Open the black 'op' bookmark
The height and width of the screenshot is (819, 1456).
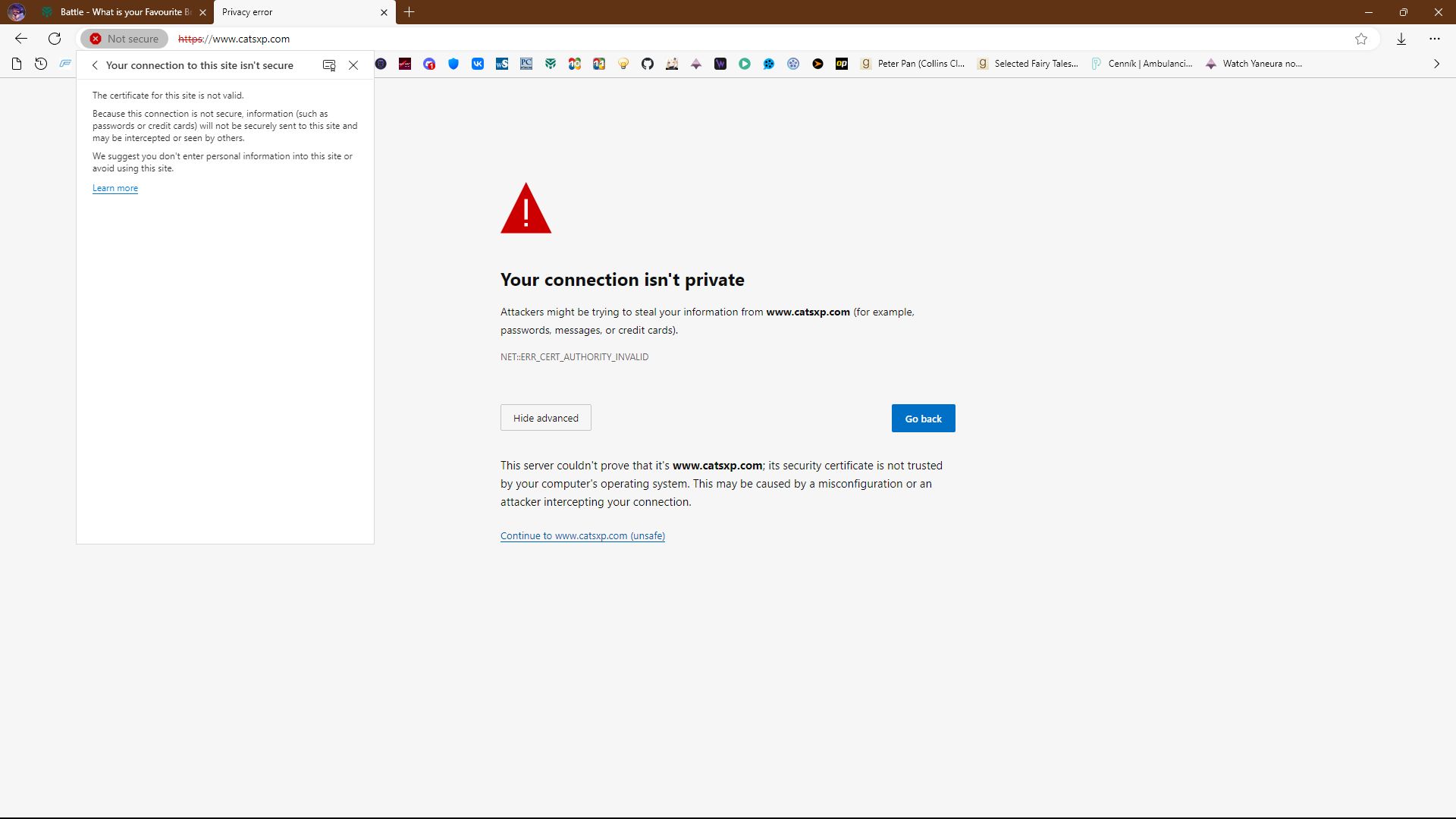[842, 64]
